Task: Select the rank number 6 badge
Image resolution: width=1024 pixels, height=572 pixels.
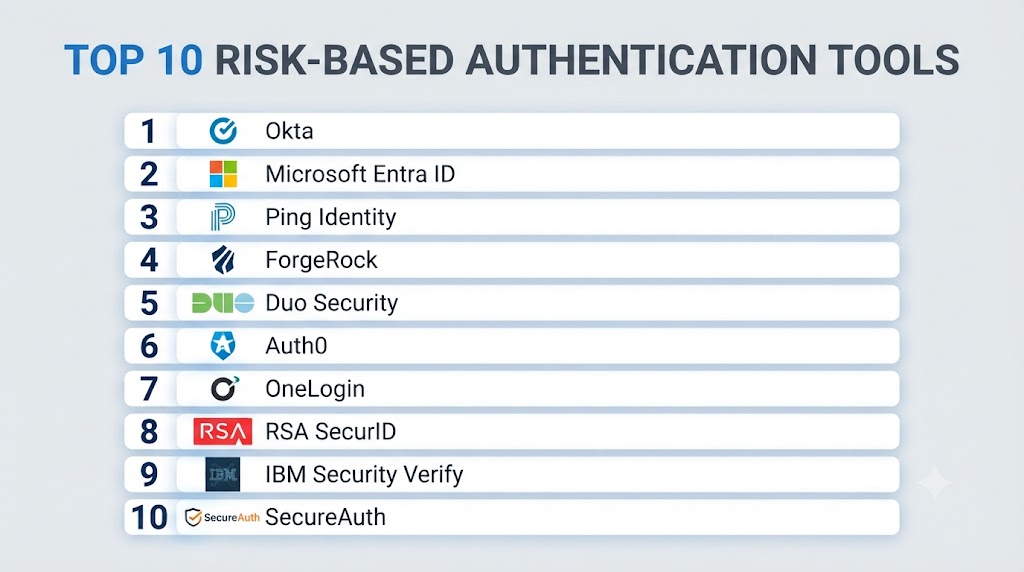Action: [149, 345]
